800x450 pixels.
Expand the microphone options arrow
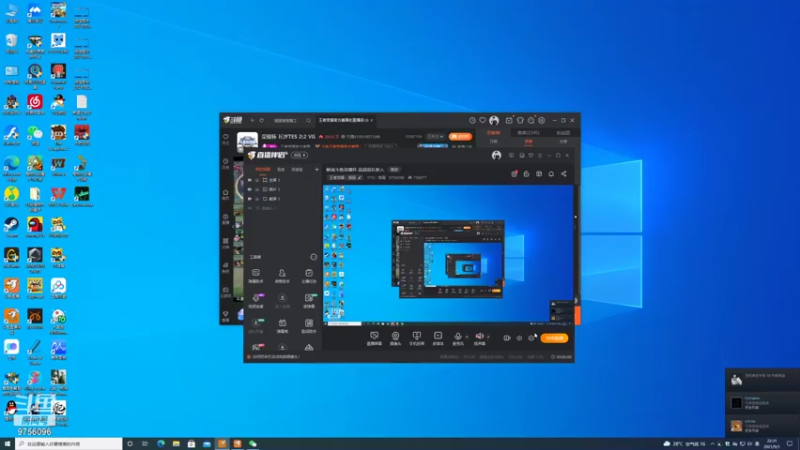tap(466, 337)
